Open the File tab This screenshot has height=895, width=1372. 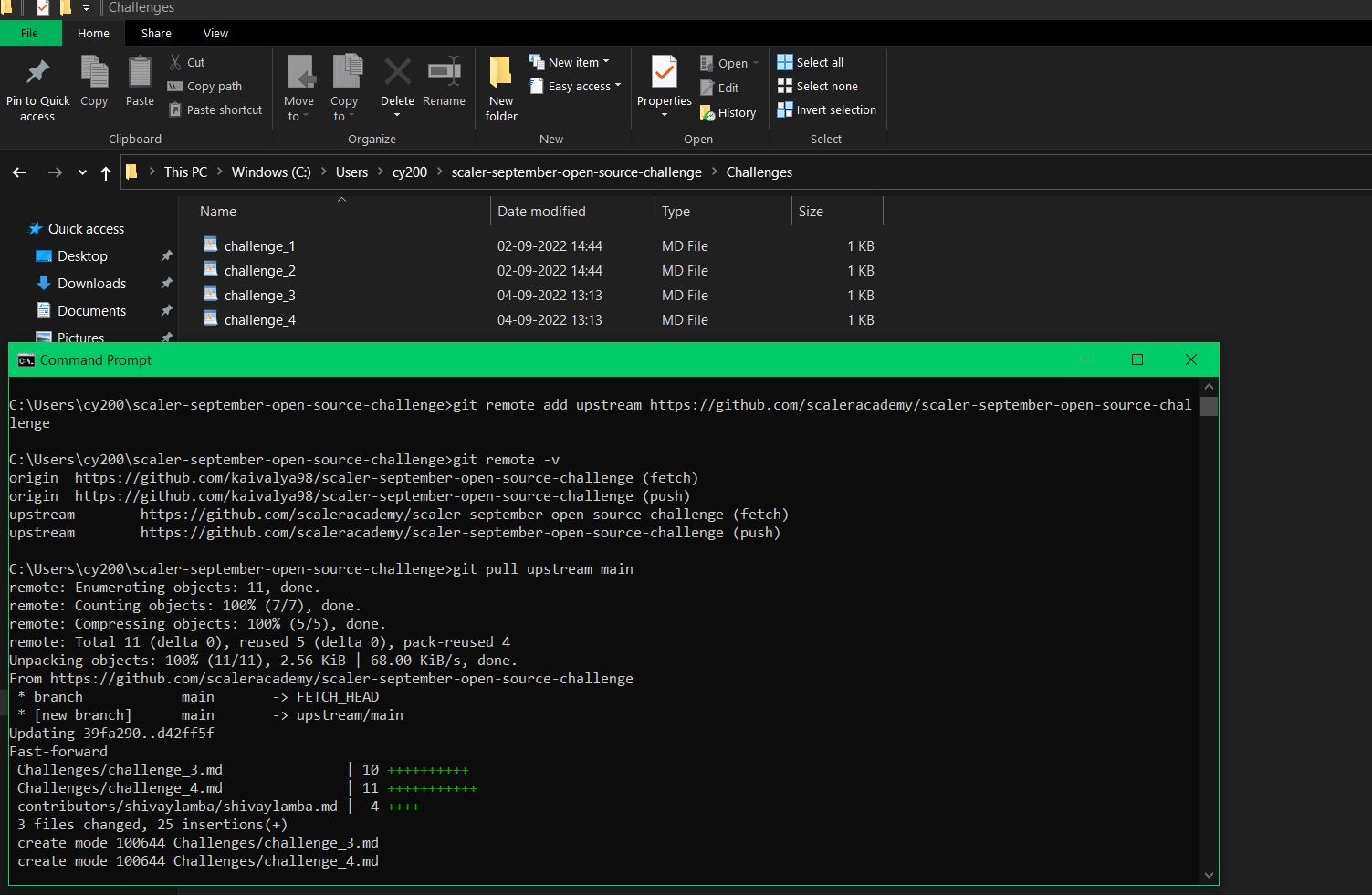pyautogui.click(x=30, y=33)
